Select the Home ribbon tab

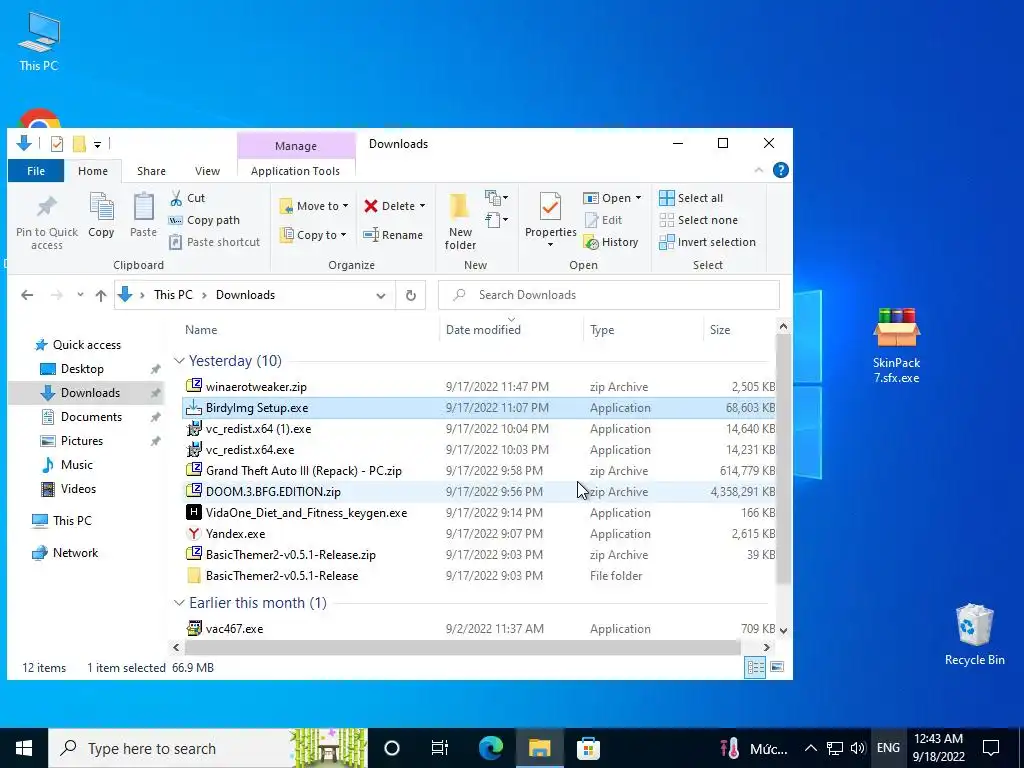[x=93, y=171]
